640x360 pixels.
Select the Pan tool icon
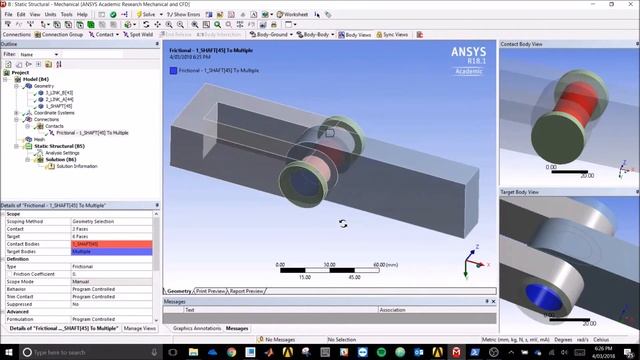pyautogui.click(x=157, y=24)
